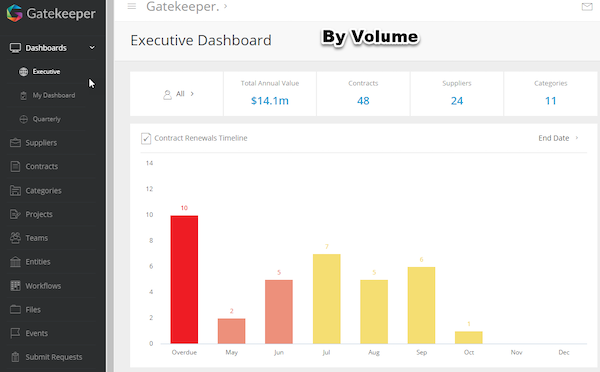Click the Dashboards monitor icon
600x372 pixels.
click(15, 48)
